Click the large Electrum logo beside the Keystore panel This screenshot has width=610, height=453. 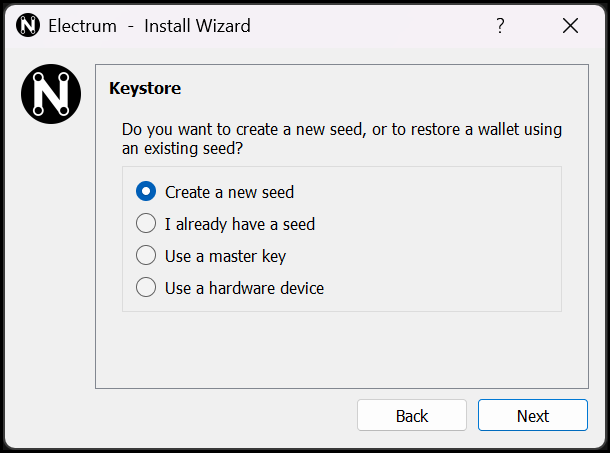[x=50, y=95]
